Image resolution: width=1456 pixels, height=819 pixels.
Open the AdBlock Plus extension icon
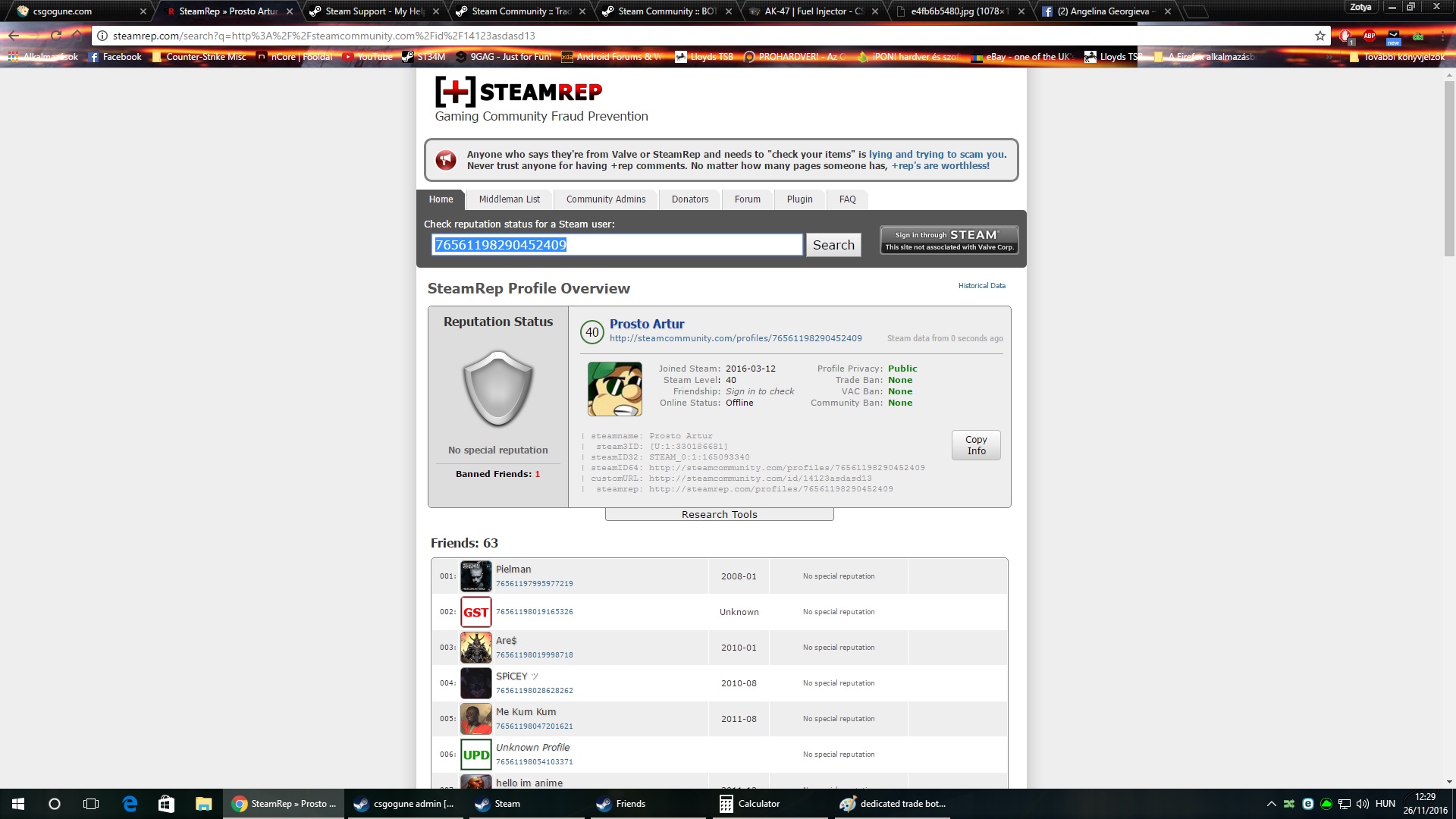(1370, 36)
